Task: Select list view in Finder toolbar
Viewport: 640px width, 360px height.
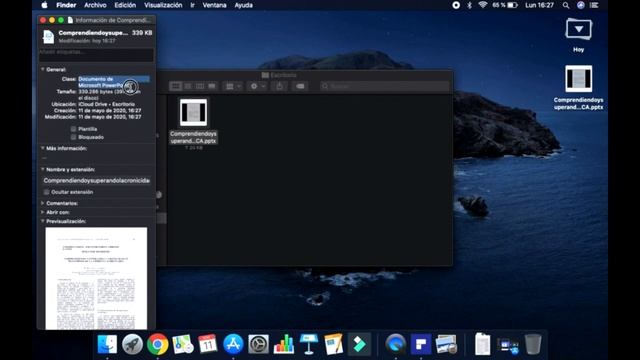Action: click(188, 86)
